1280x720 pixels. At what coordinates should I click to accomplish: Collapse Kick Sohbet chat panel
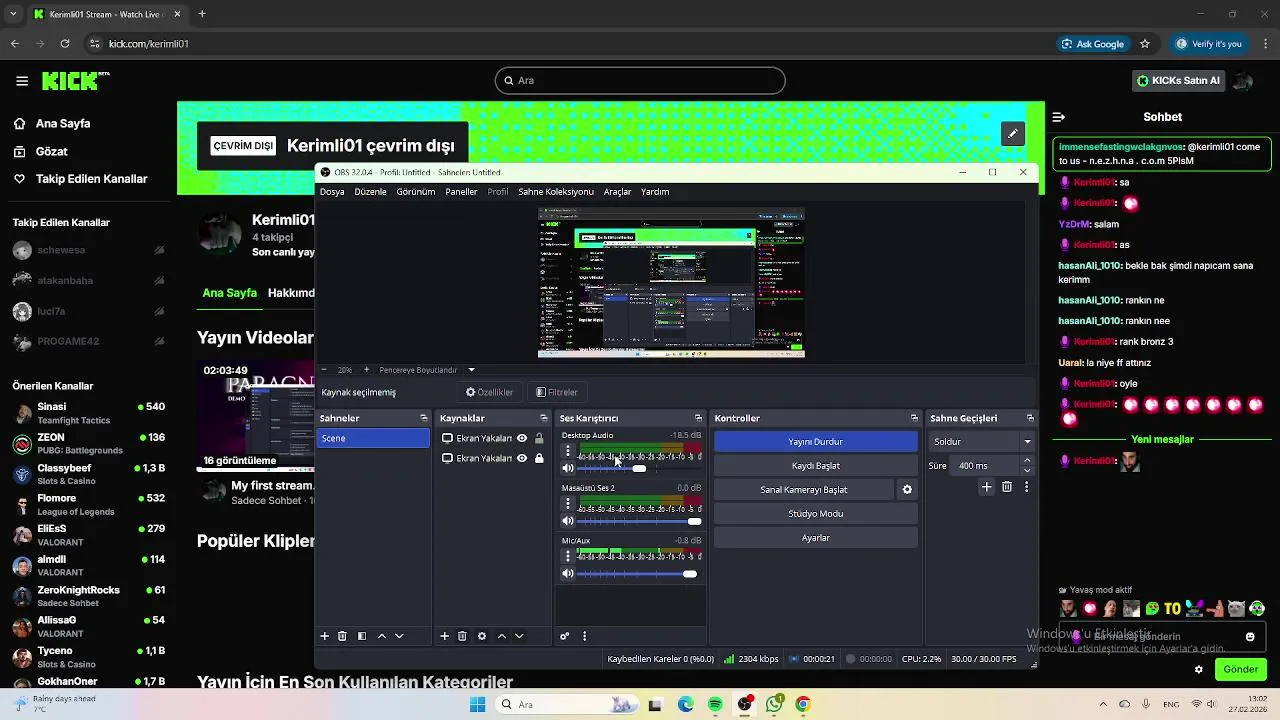point(1059,117)
